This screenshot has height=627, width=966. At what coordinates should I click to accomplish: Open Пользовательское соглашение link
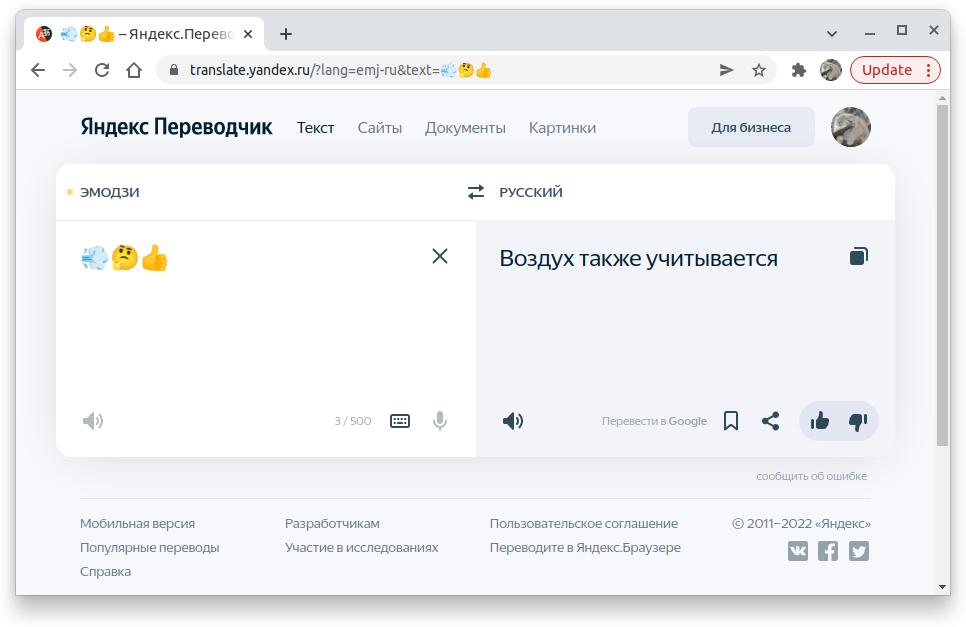coord(584,524)
